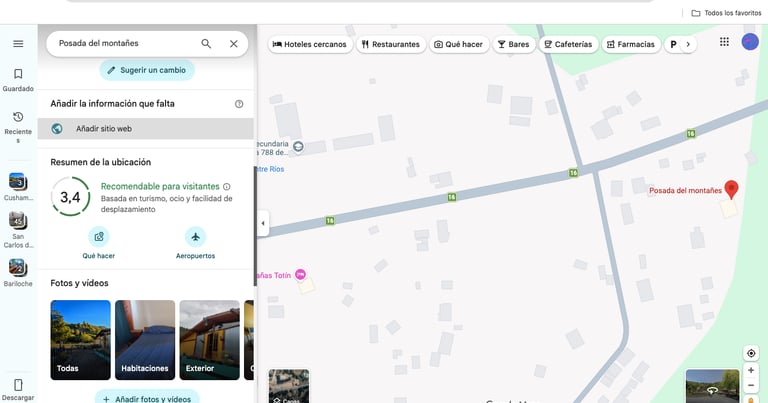This screenshot has height=403, width=768.
Task: Open Google apps grid icon
Action: tap(724, 42)
